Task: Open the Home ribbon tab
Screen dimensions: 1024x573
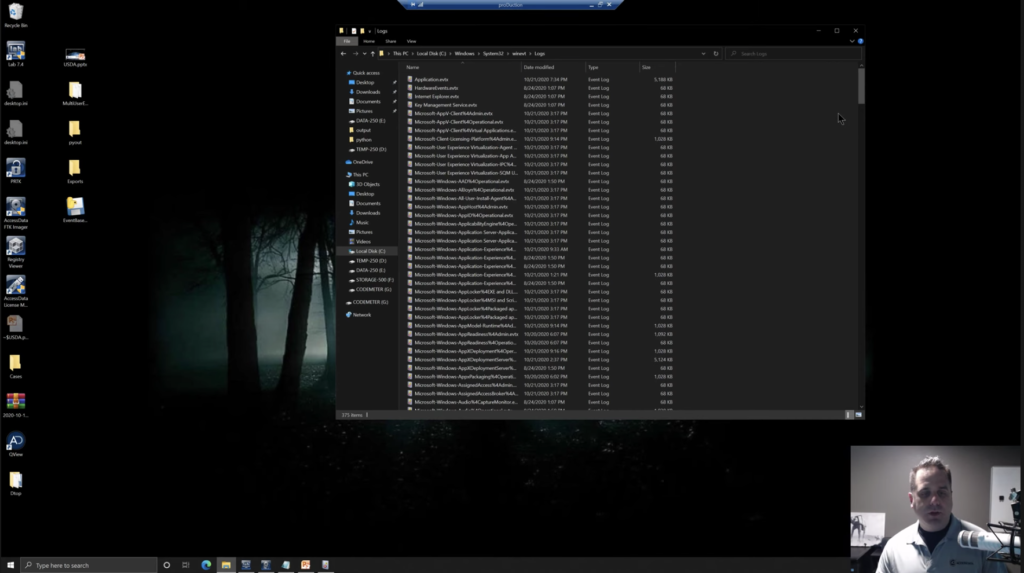Action: point(369,41)
